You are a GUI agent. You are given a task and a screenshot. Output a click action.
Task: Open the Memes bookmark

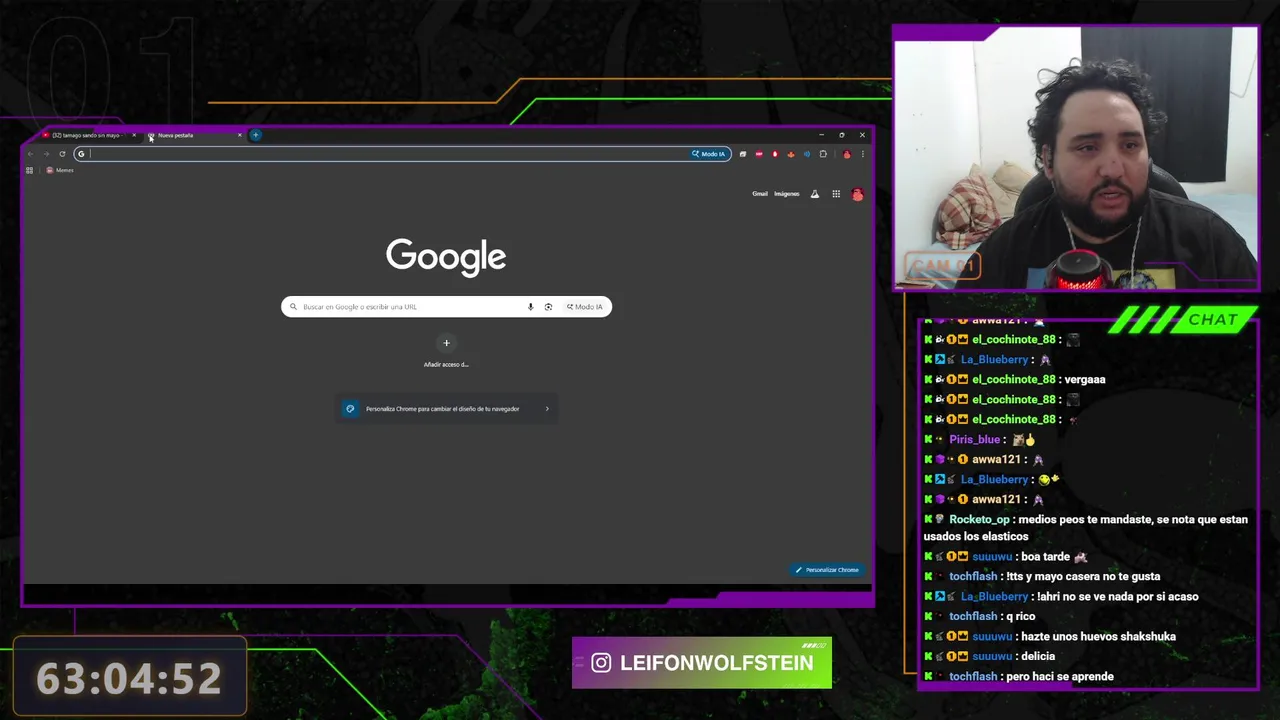60,170
